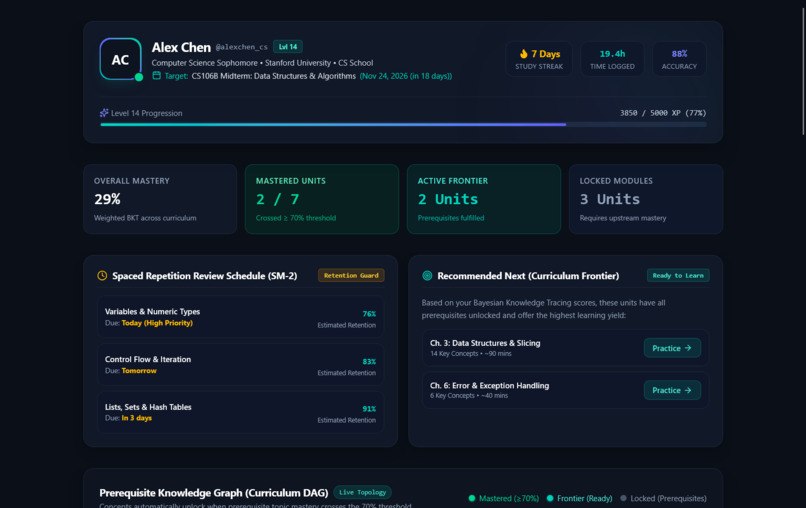Screen dimensions: 806x508
Task: Practice Ch. 6: Error & Exception Handling
Action: click(x=672, y=390)
